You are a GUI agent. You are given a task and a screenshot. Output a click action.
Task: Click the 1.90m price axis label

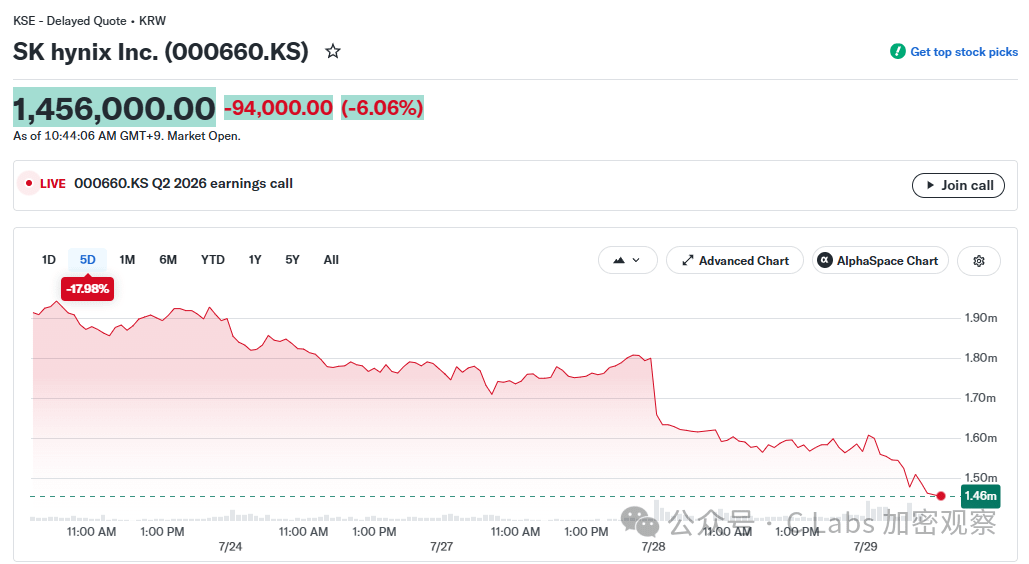[x=980, y=318]
